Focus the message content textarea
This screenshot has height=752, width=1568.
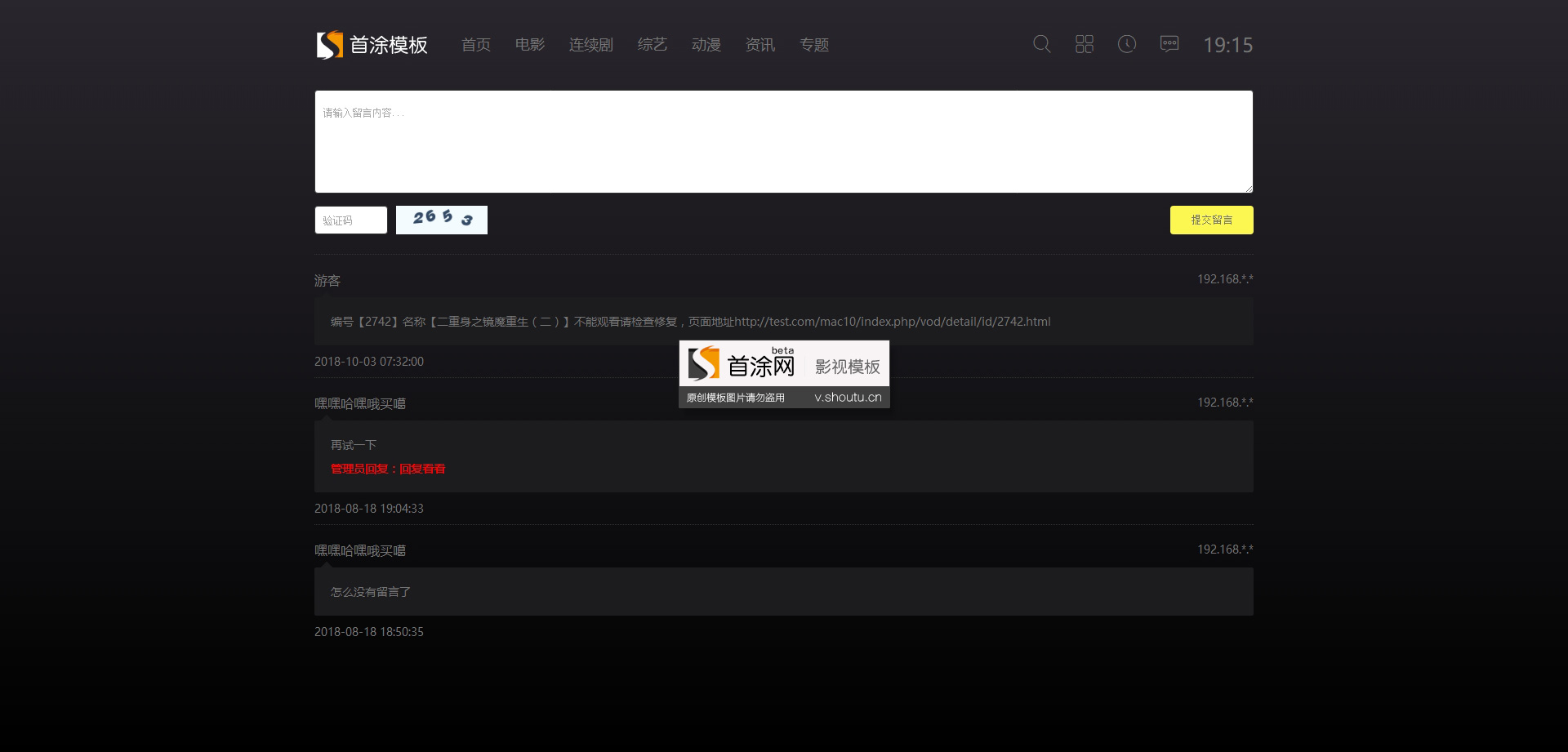click(x=784, y=142)
